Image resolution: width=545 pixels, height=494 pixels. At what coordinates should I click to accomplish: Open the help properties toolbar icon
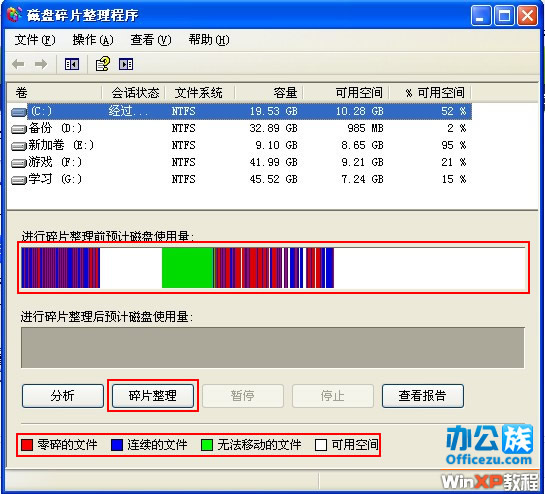(103, 64)
